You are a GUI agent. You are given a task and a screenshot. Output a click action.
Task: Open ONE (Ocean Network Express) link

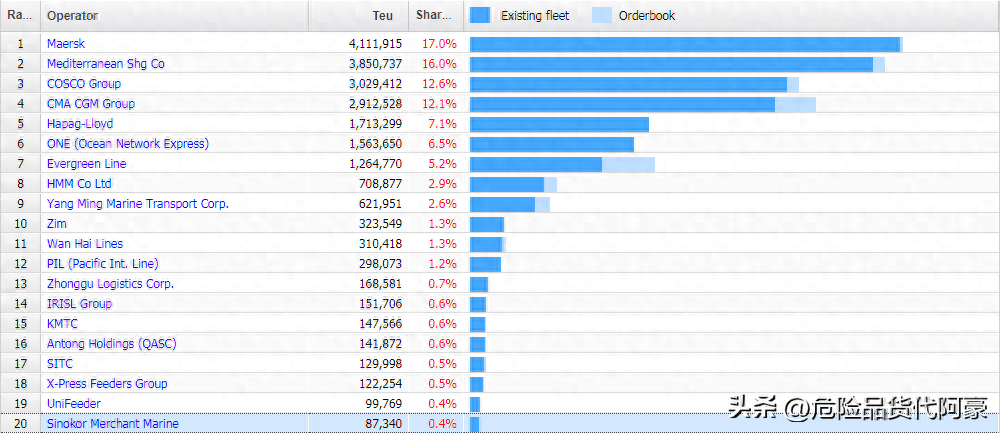coord(128,144)
